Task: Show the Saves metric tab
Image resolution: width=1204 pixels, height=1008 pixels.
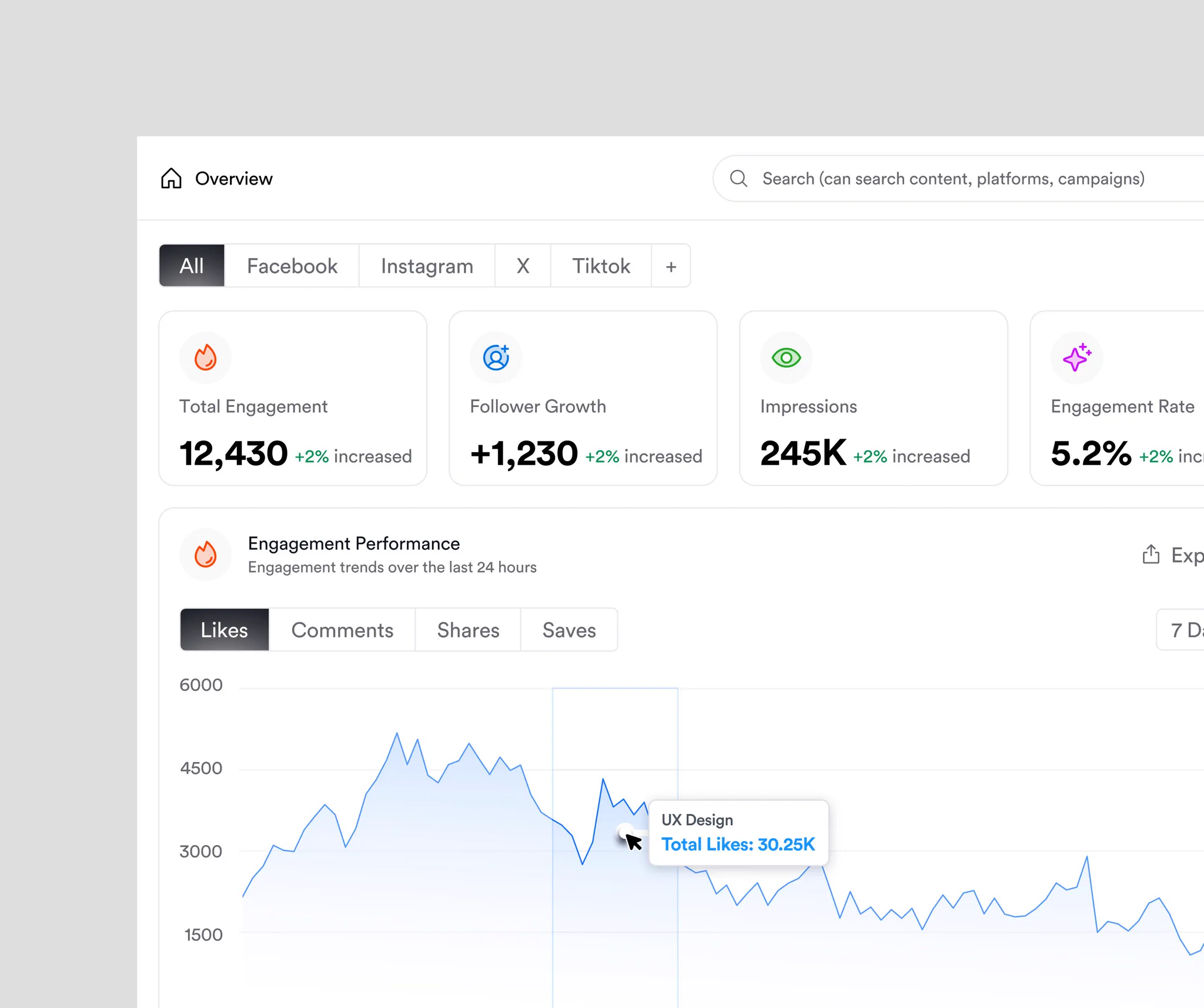Action: pos(569,630)
